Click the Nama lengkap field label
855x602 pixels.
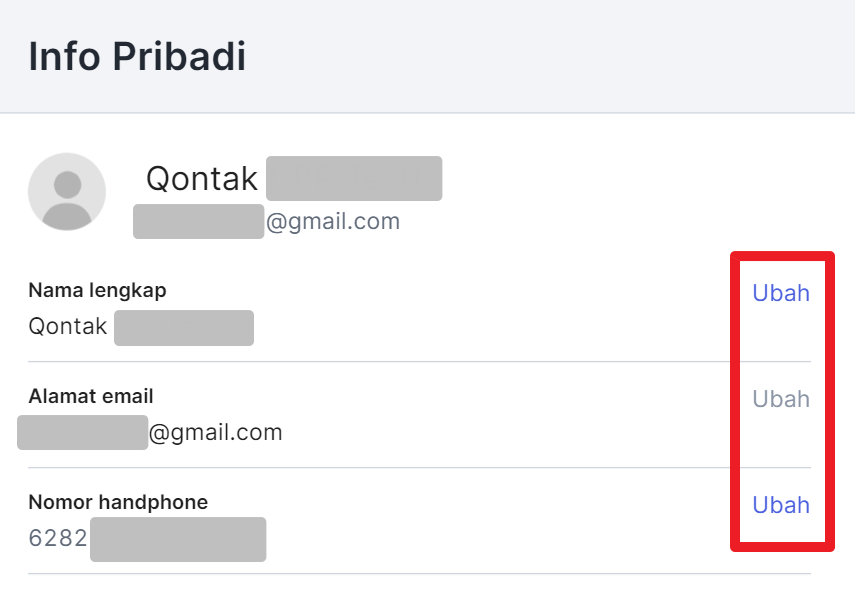[97, 290]
